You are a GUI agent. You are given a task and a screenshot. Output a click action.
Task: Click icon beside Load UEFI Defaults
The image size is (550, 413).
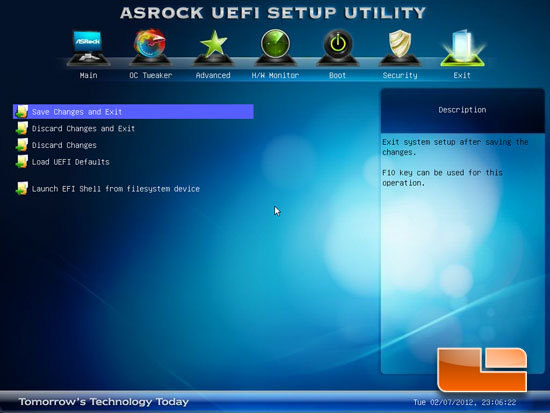(x=22, y=162)
